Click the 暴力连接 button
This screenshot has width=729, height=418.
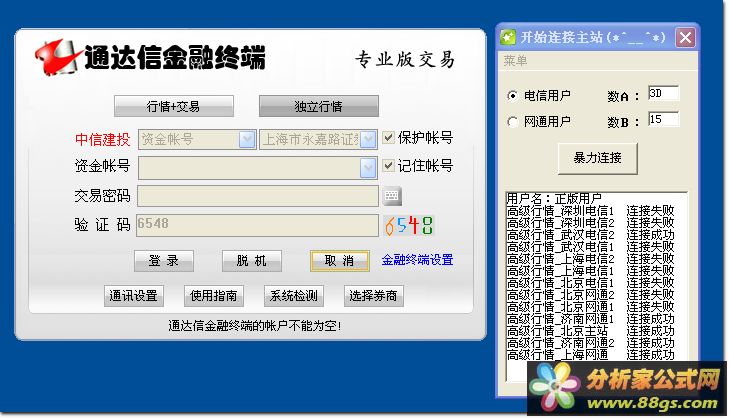(597, 159)
